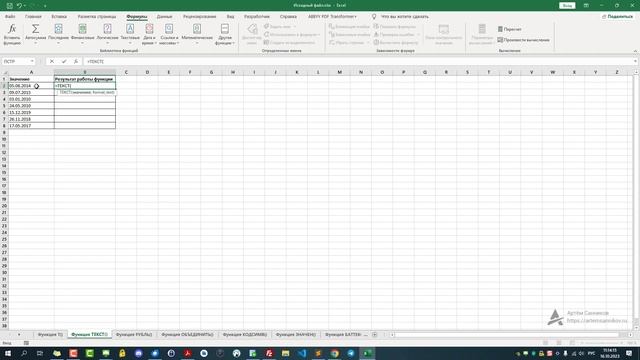This screenshot has height=360, width=640.
Task: Cancel formula entry with the X icon
Action: tap(52, 61)
